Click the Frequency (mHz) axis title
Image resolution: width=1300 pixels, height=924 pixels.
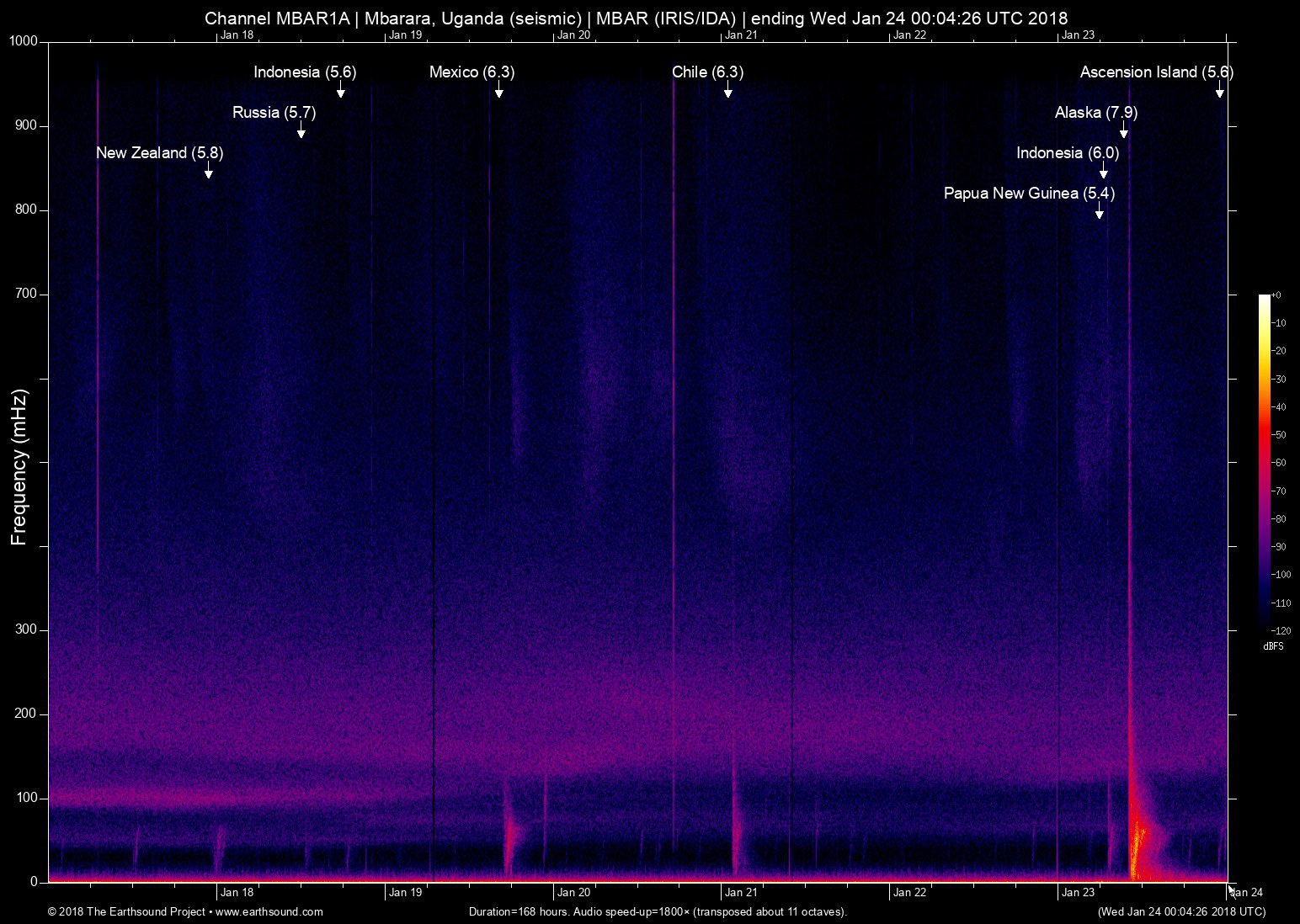(19, 466)
